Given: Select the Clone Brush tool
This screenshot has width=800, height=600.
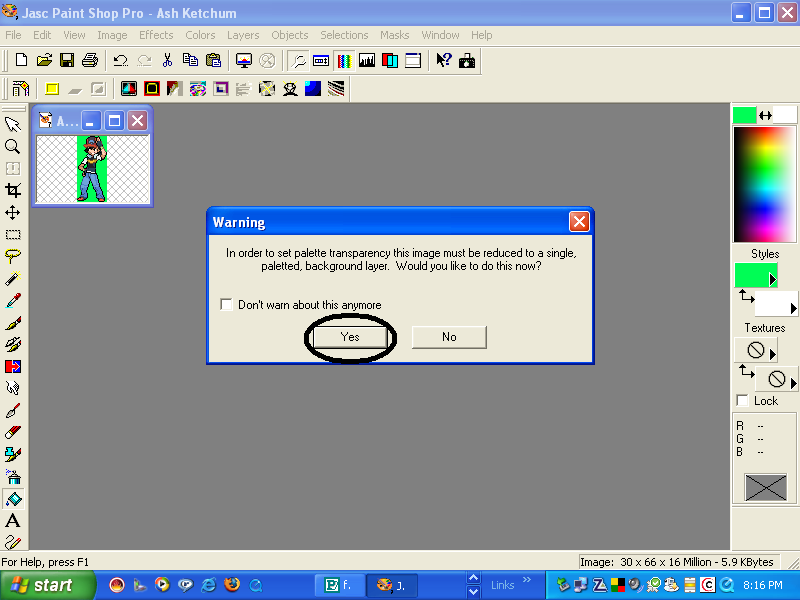Looking at the screenshot, I should tap(13, 344).
